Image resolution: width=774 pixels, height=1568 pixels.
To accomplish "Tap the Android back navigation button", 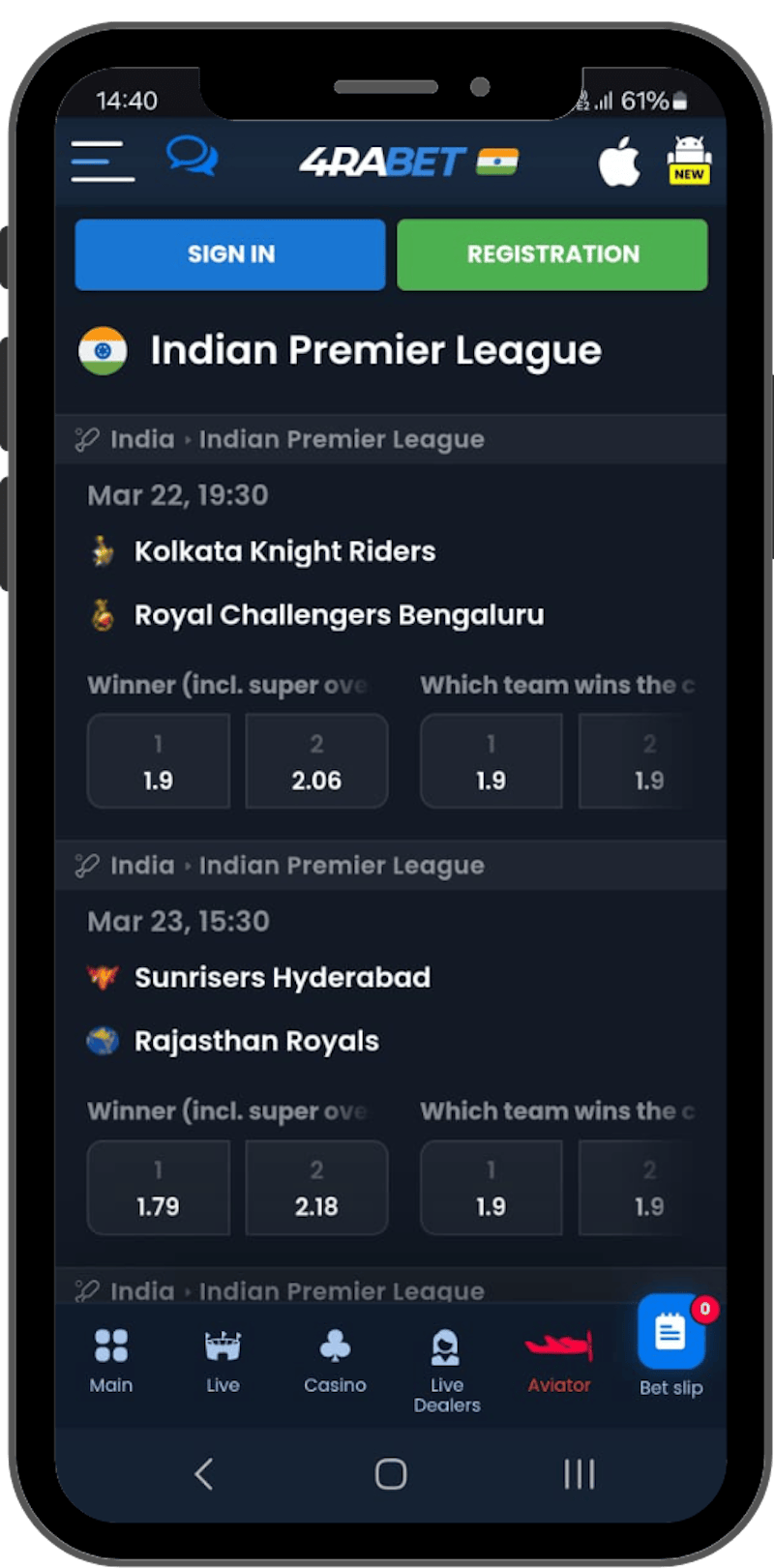I will (203, 1474).
